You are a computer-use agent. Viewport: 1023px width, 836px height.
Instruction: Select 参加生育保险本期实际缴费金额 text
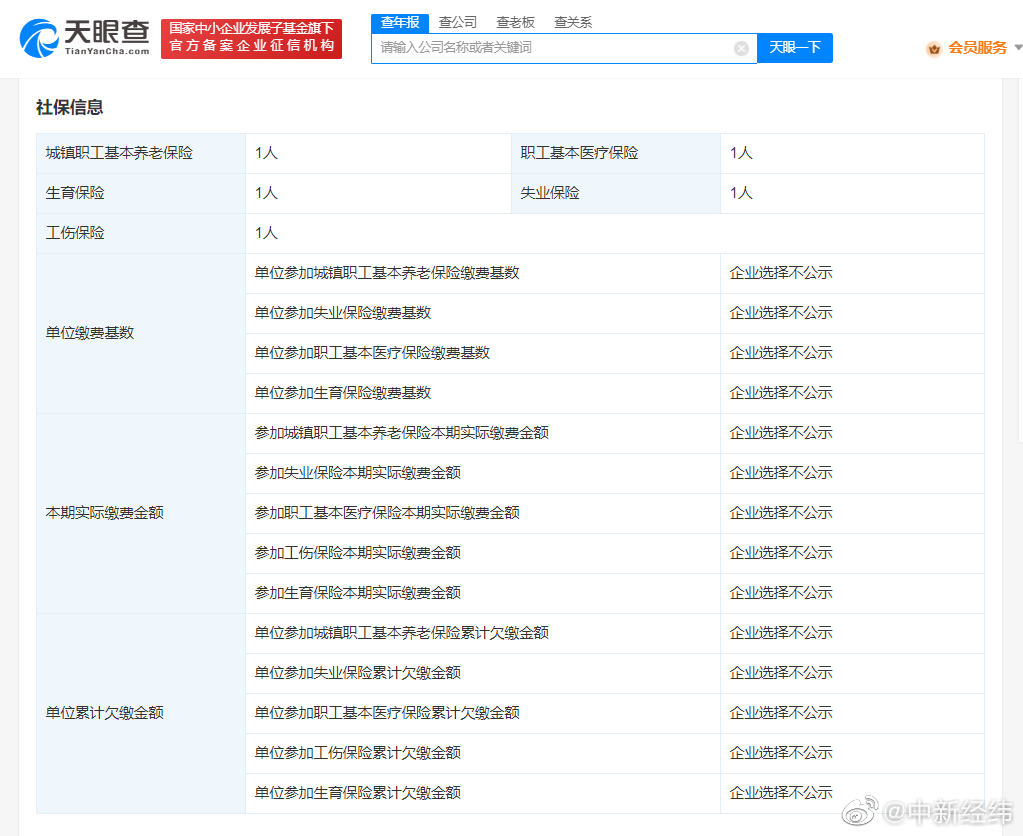pos(358,593)
